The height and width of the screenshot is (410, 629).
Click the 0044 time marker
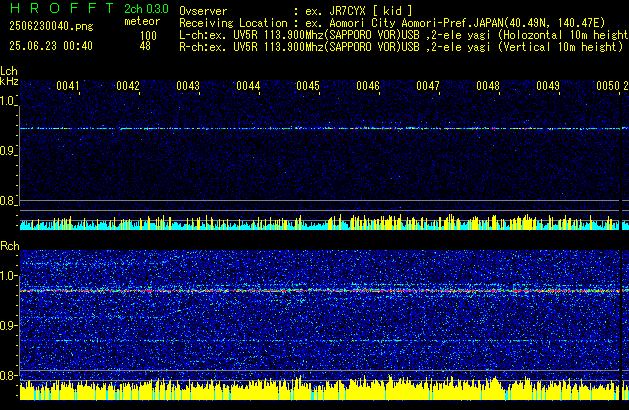248,86
